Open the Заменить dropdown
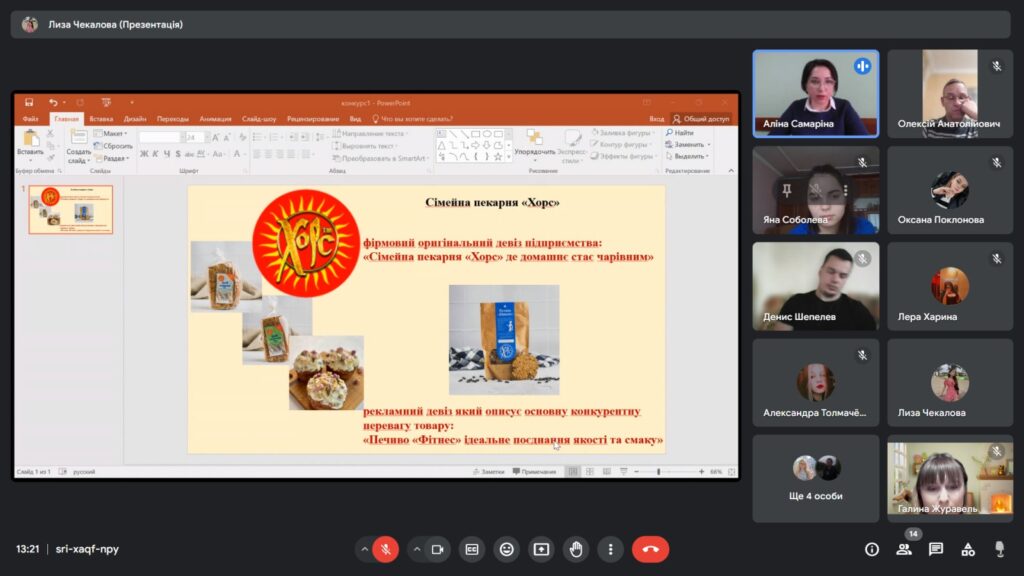Viewport: 1024px width, 576px height. click(x=688, y=144)
